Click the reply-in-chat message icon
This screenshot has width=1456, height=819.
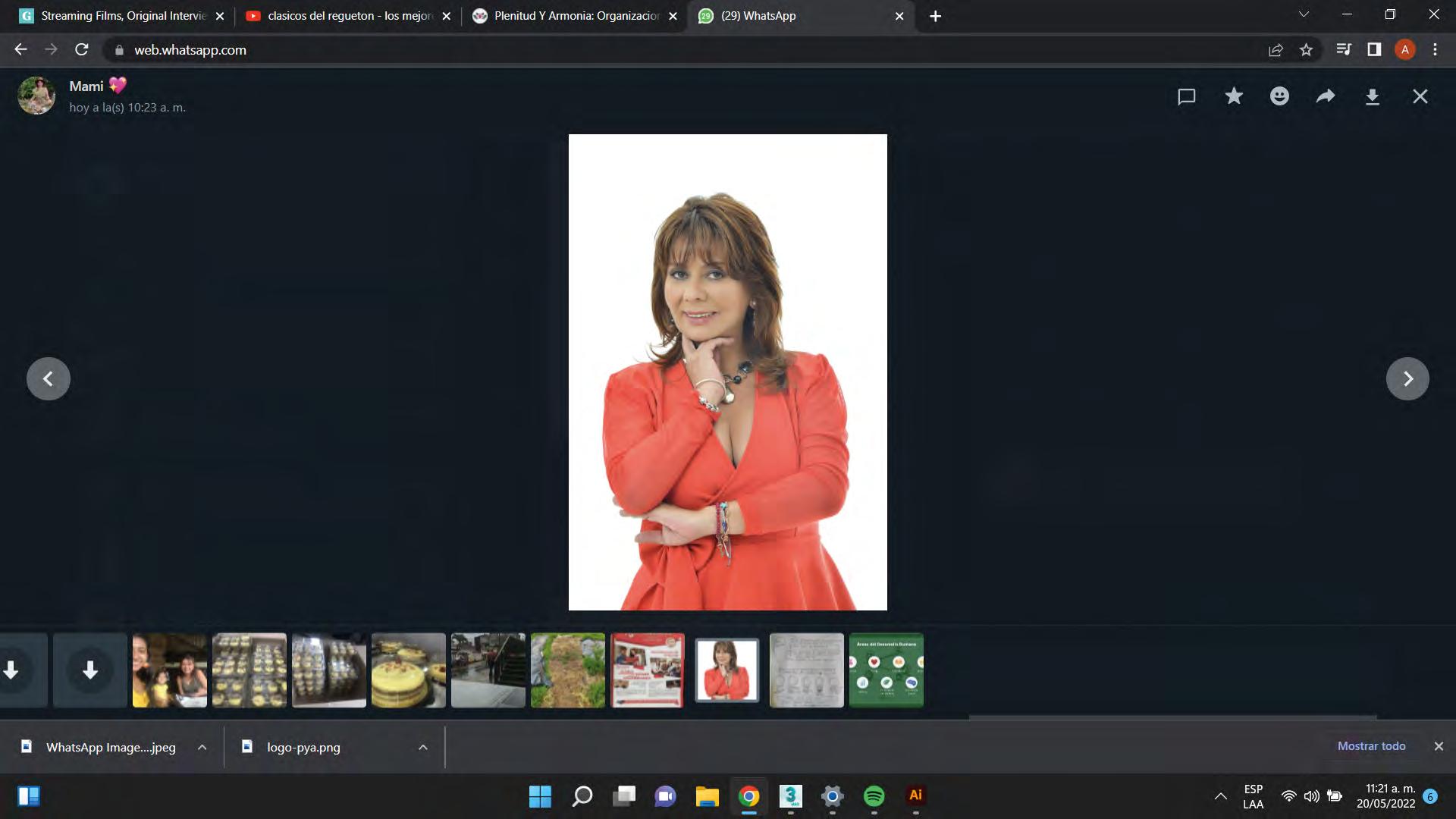pyautogui.click(x=1187, y=96)
